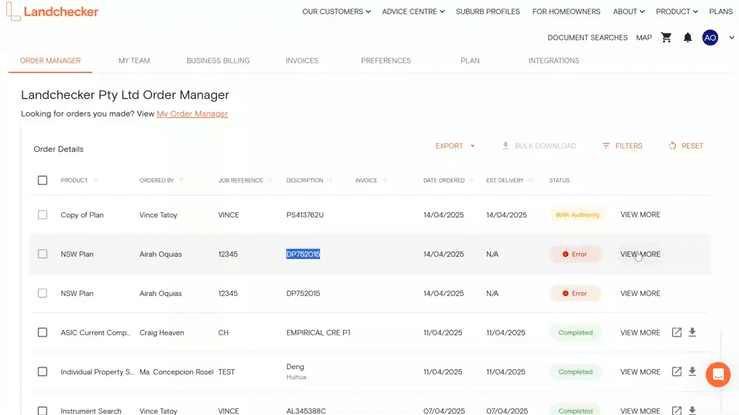Tick the select-all orders checkbox
The height and width of the screenshot is (415, 739).
click(42, 180)
